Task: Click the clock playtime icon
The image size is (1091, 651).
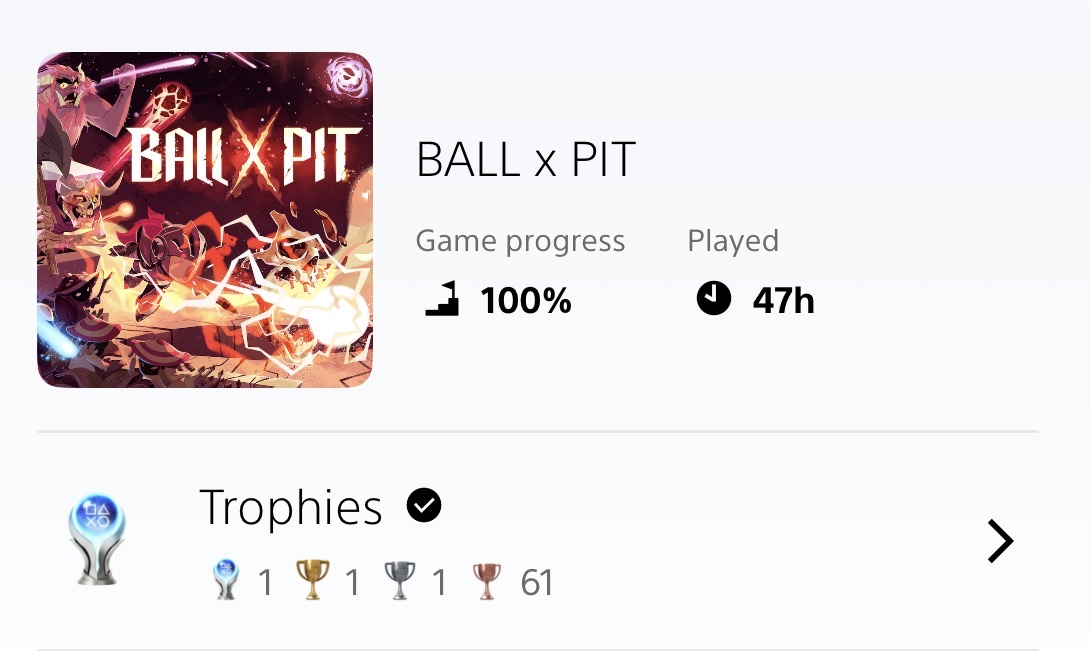Action: [714, 299]
